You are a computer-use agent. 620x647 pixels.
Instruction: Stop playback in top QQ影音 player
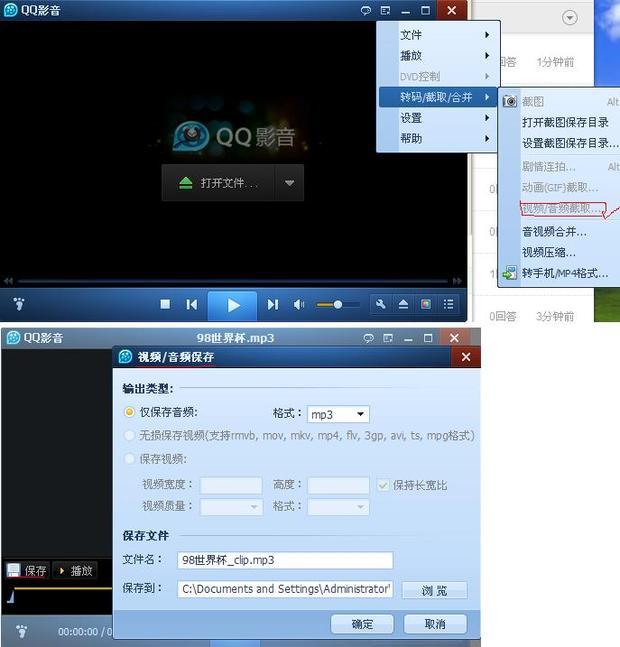pos(165,305)
